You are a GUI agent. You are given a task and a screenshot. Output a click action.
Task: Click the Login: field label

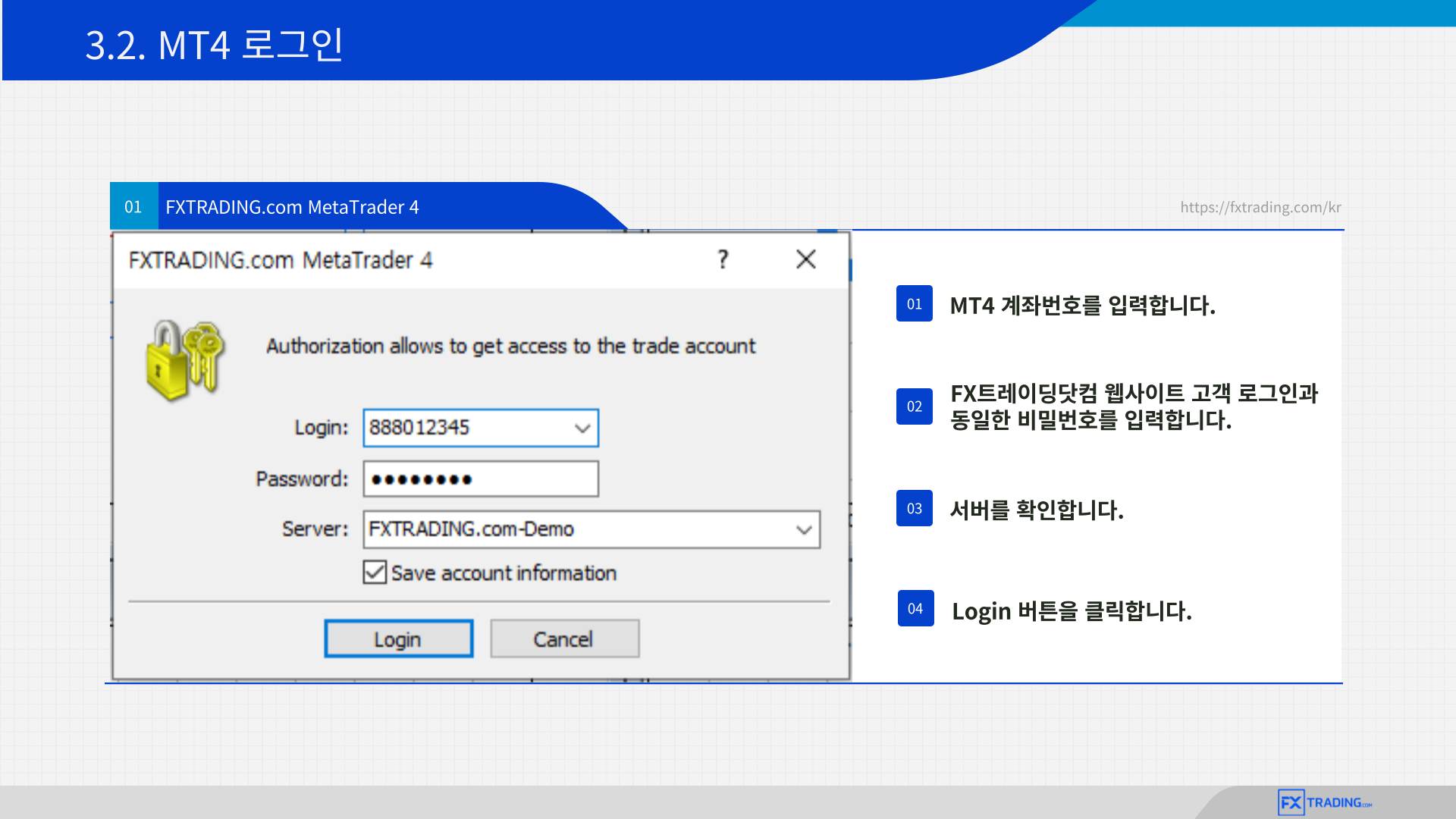click(321, 428)
